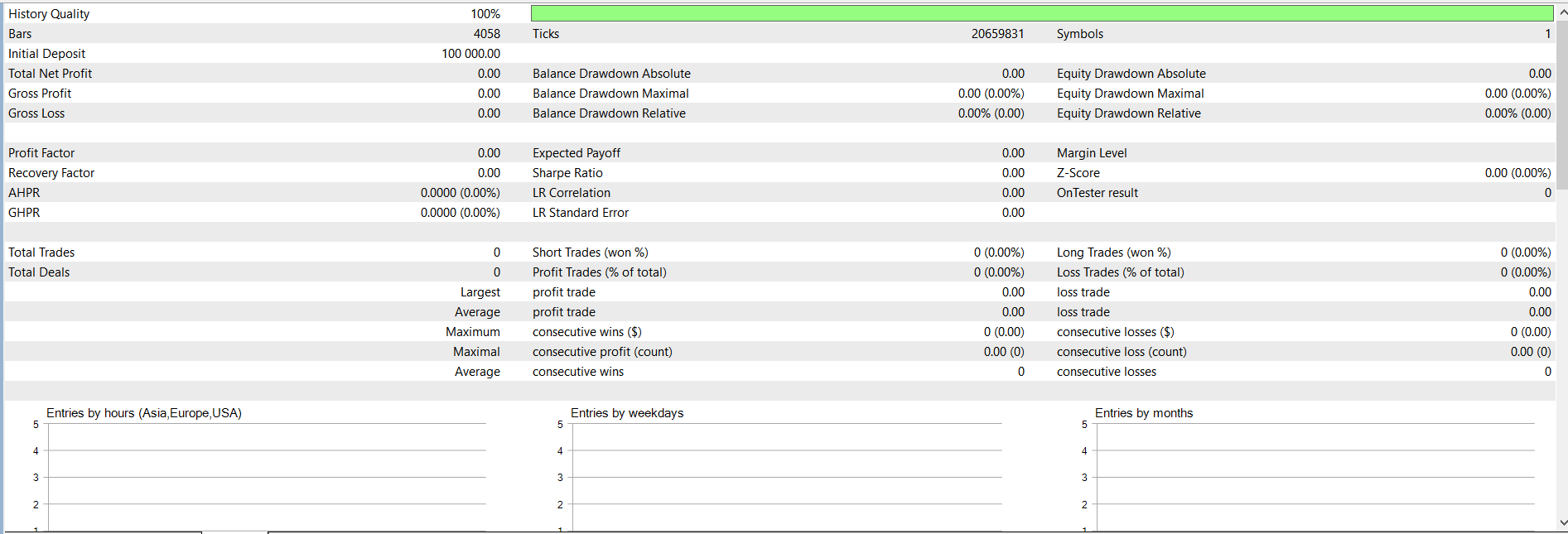Viewport: 1568px width, 534px height.
Task: Click the Ticks count 20659831
Action: click(997, 34)
